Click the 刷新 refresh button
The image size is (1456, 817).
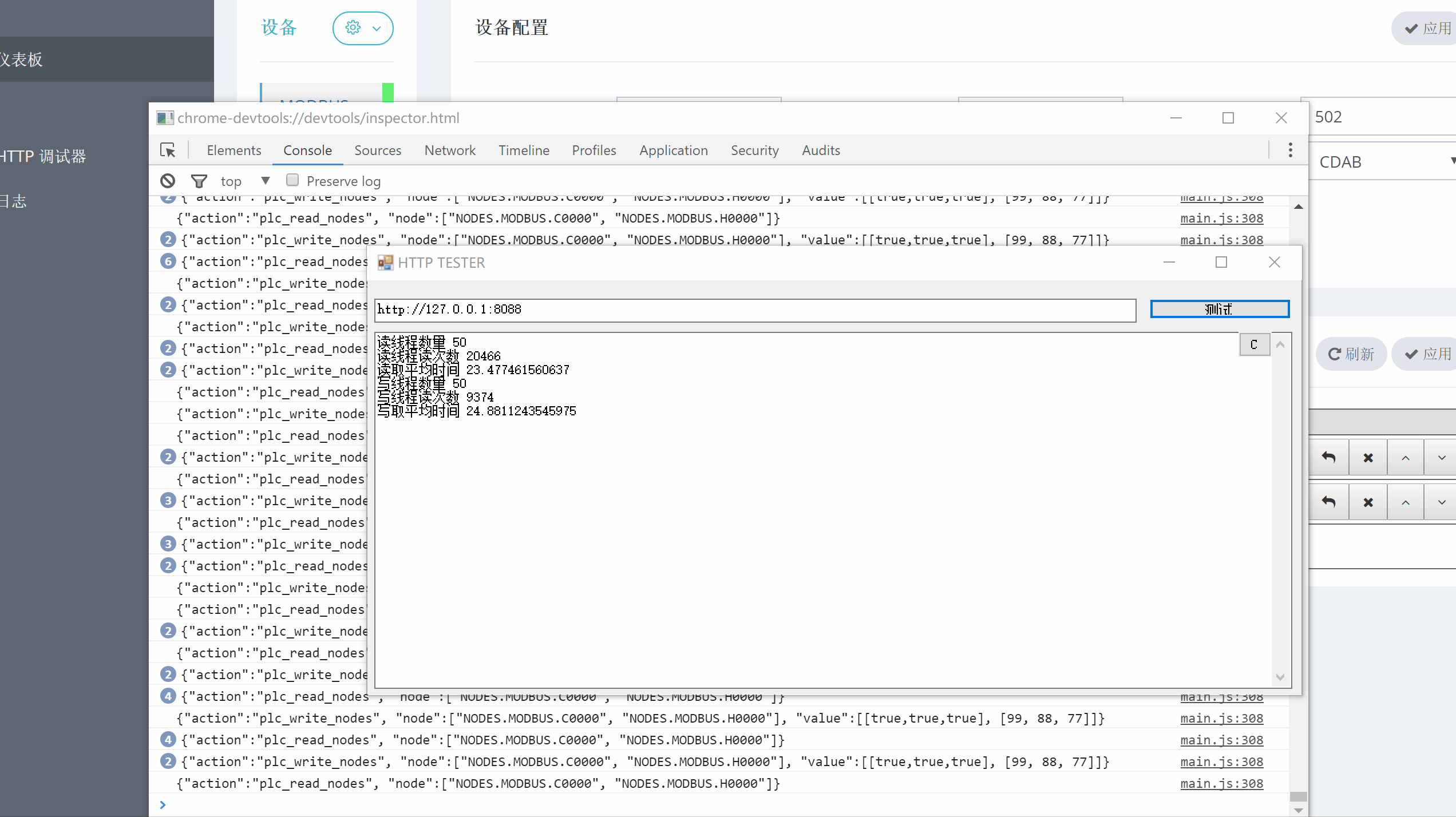click(1351, 354)
